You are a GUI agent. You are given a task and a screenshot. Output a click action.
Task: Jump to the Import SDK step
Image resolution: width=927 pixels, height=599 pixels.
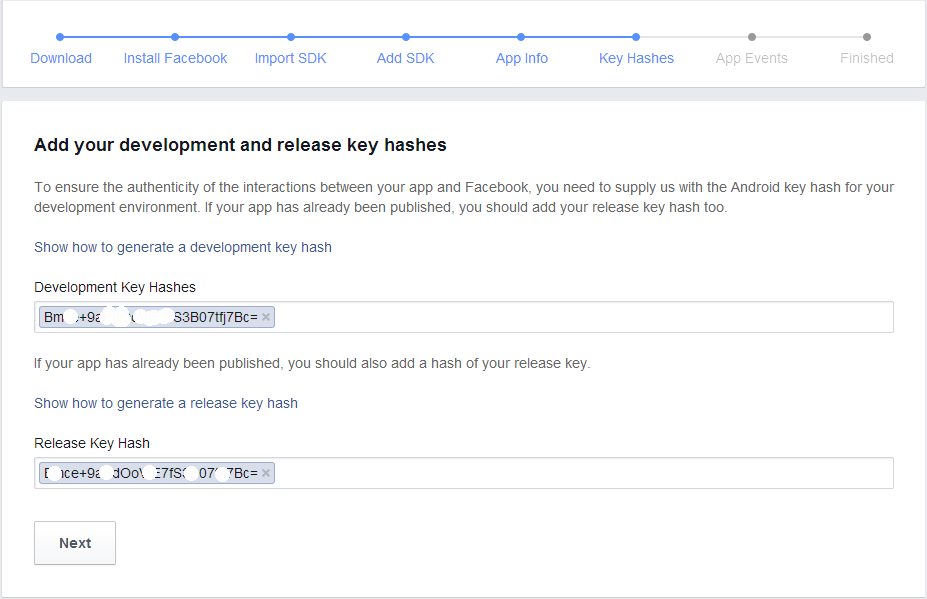click(290, 58)
